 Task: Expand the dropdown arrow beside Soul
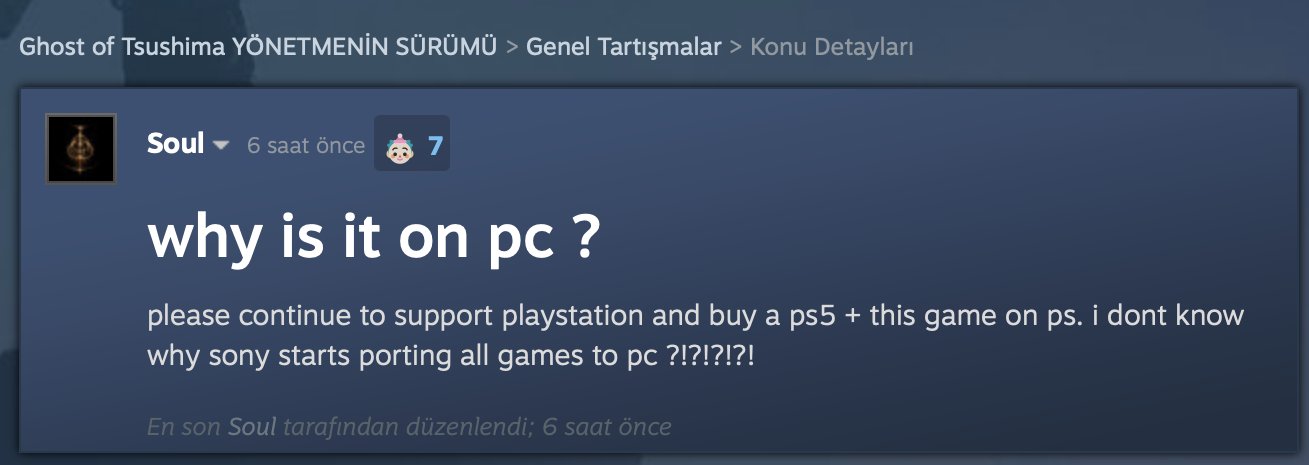coord(222,146)
